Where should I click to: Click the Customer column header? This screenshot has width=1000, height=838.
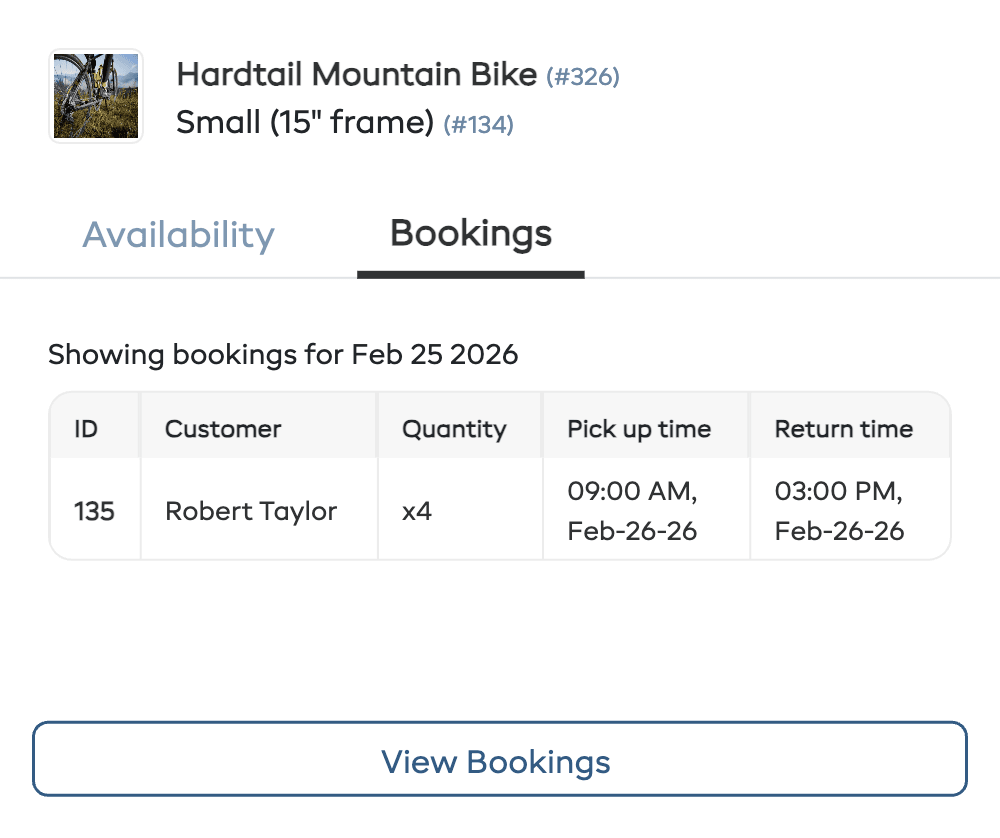click(x=222, y=428)
